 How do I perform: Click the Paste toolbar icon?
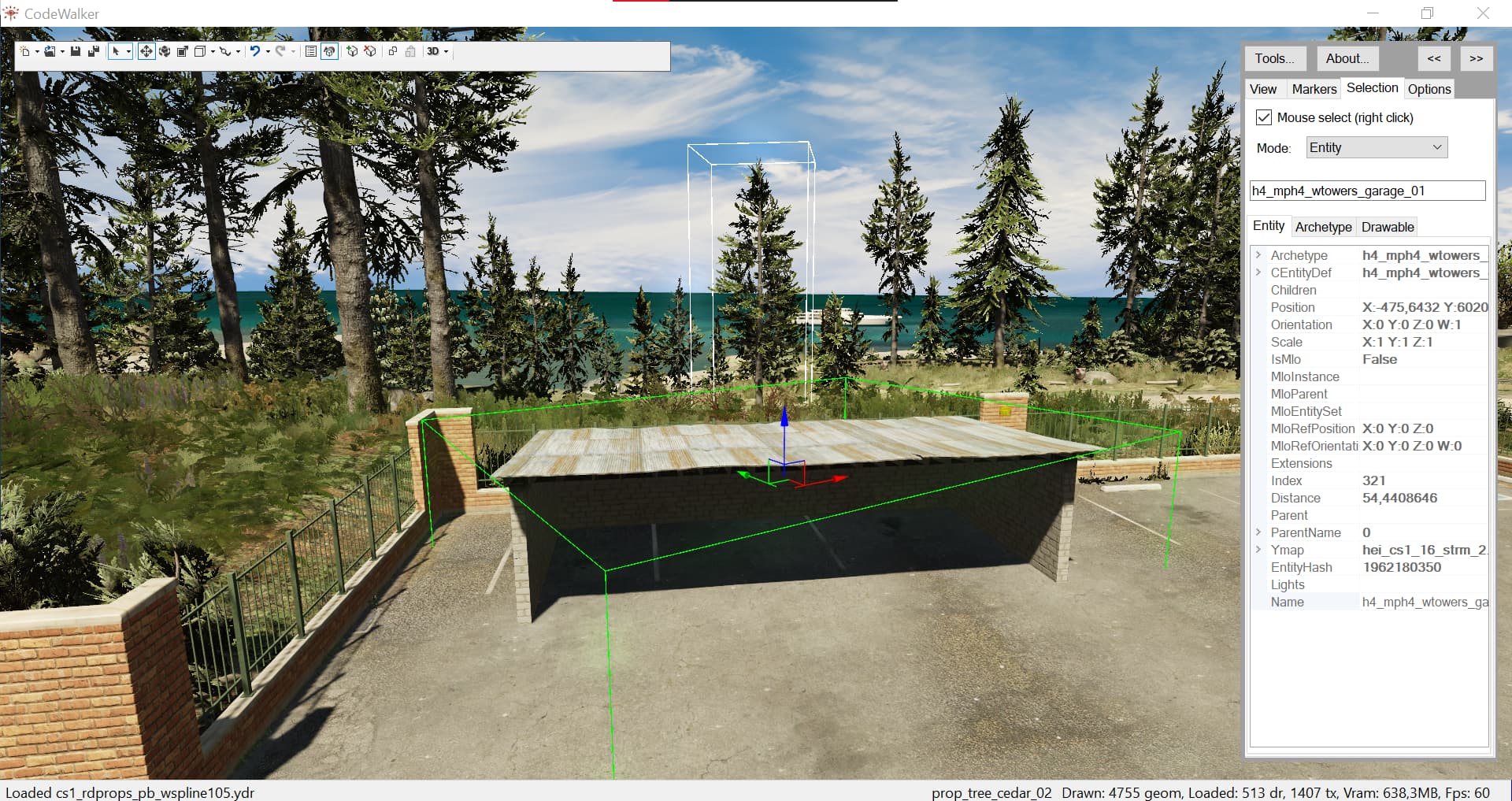(x=410, y=51)
